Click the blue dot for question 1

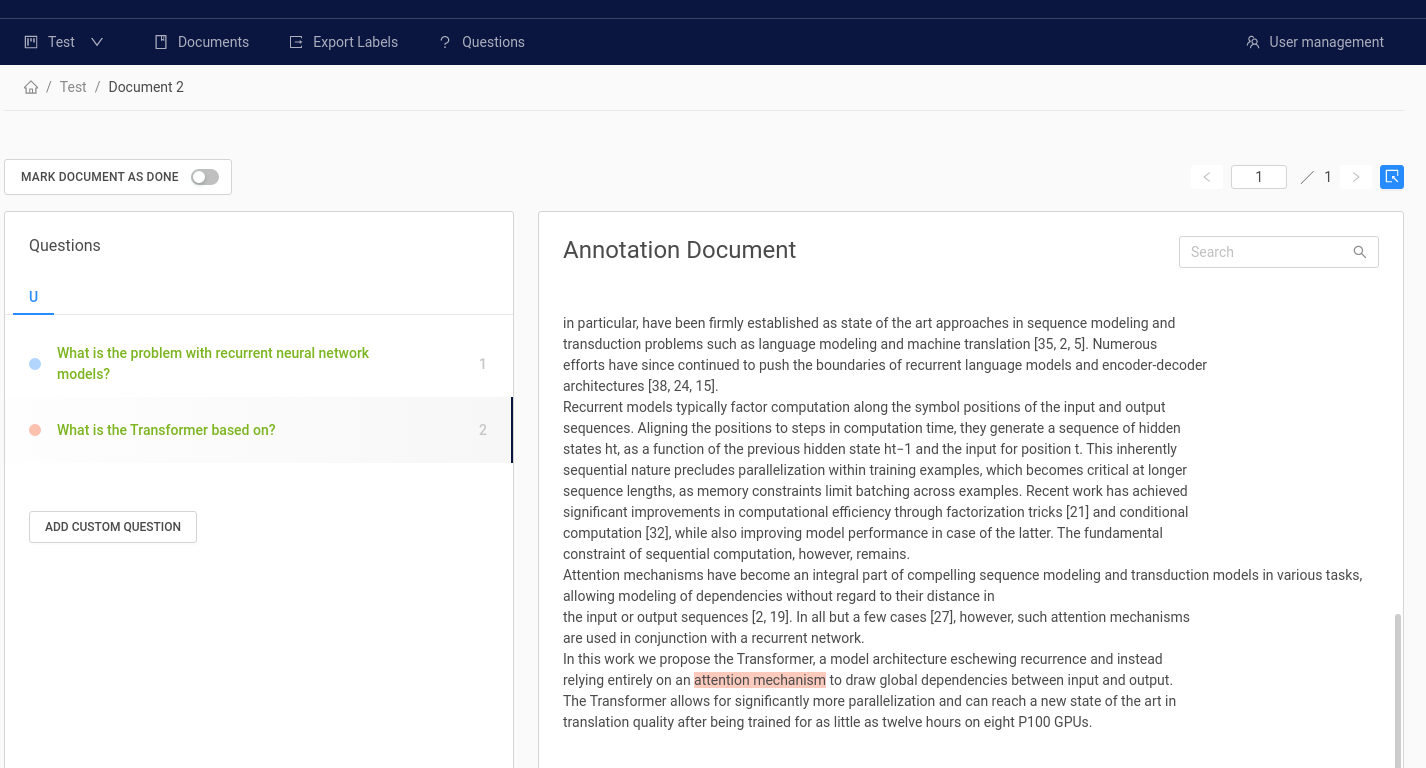35,364
